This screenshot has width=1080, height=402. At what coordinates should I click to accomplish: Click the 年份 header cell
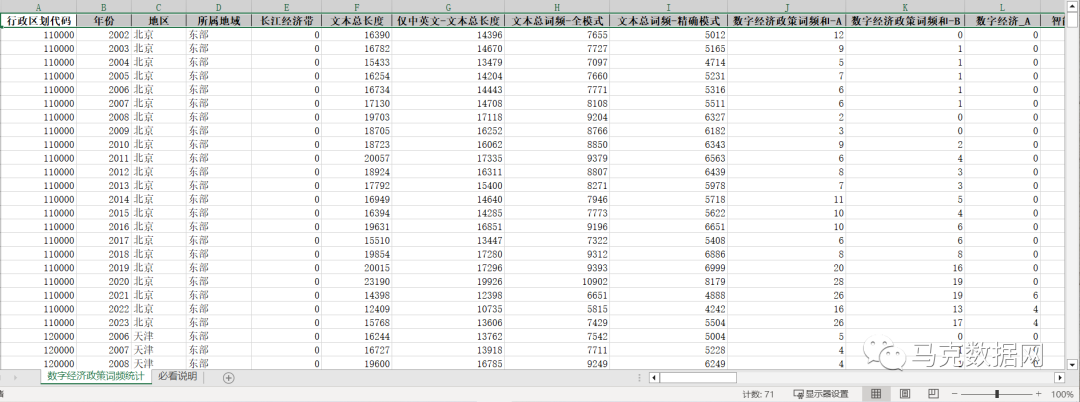point(103,21)
